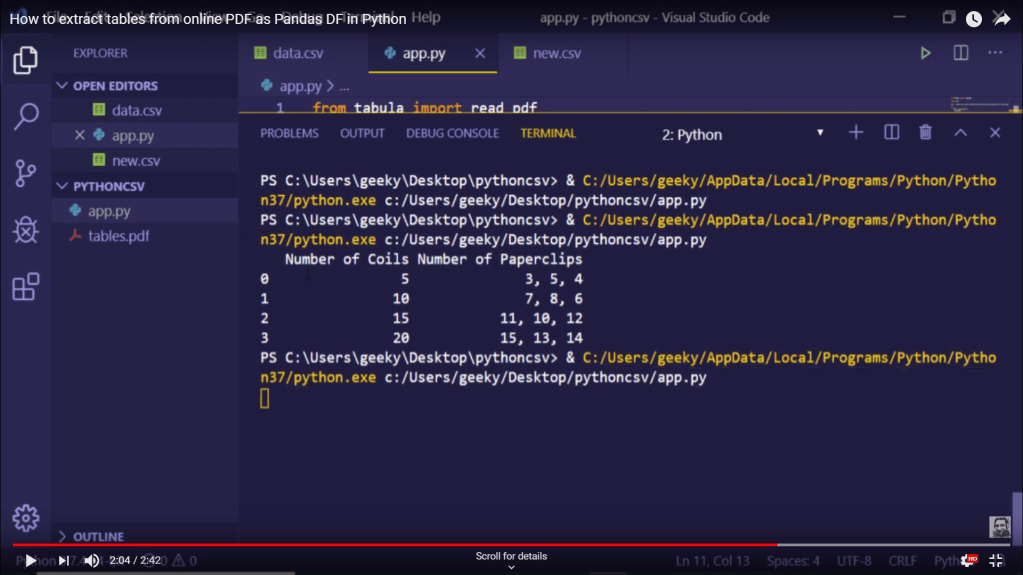
Task: Open the terminal selector dropdown '2: Python'
Action: pos(742,134)
